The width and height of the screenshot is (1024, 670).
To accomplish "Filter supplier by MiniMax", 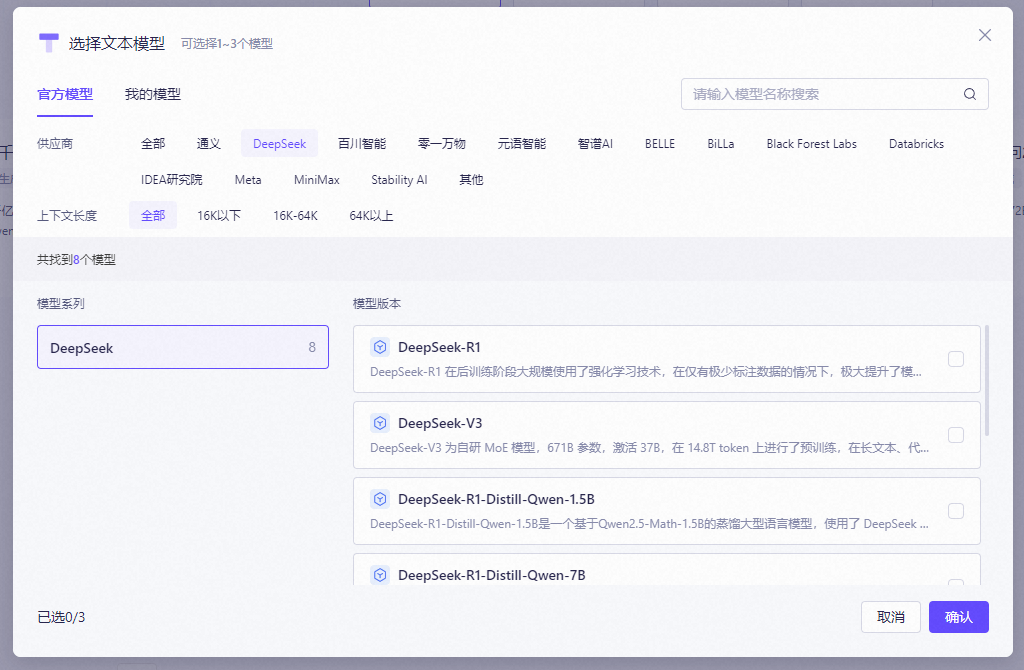I will (317, 180).
